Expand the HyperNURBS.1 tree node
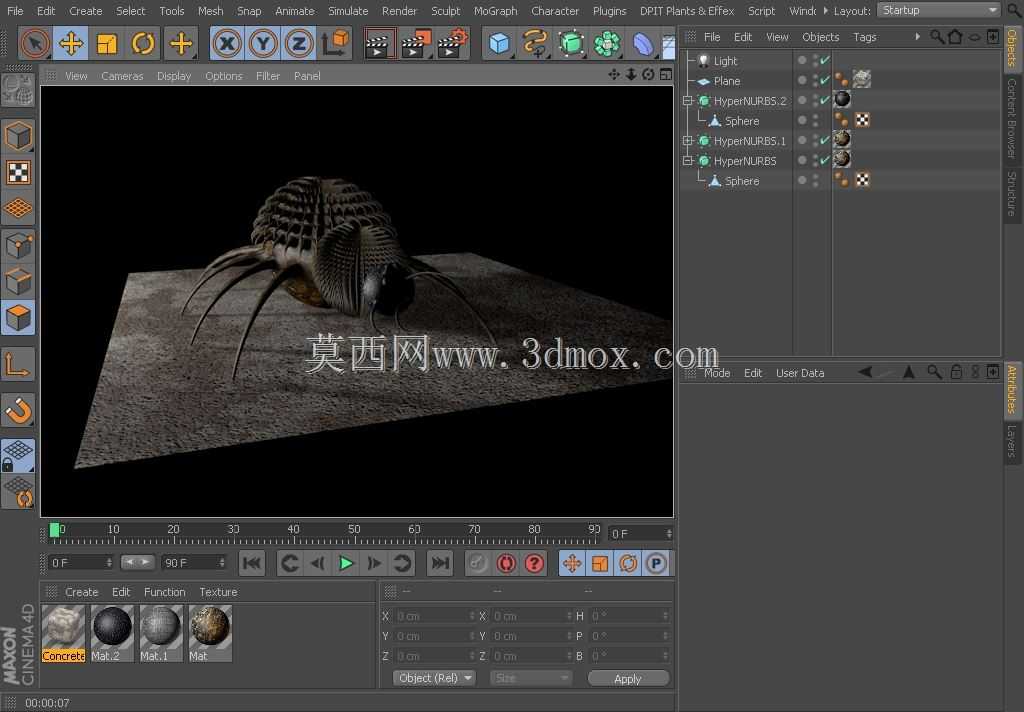The image size is (1024, 712). 687,140
